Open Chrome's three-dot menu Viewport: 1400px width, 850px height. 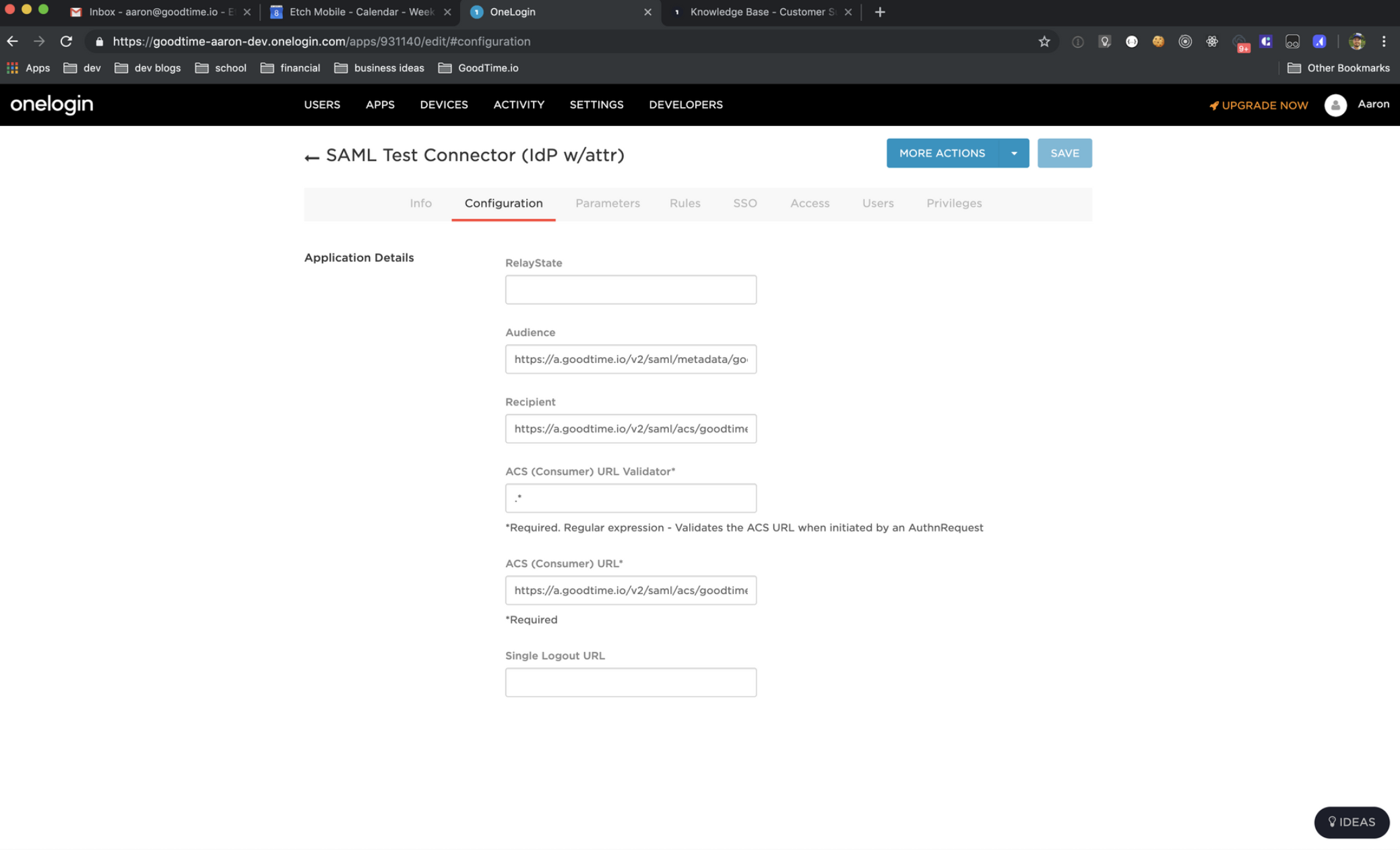(x=1384, y=41)
